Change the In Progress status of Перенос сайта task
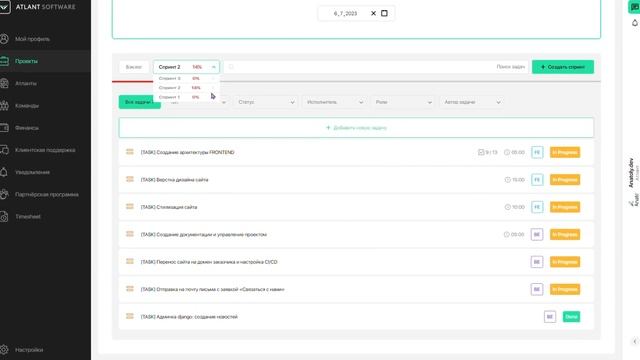Image resolution: width=640 pixels, height=360 pixels. click(x=565, y=262)
